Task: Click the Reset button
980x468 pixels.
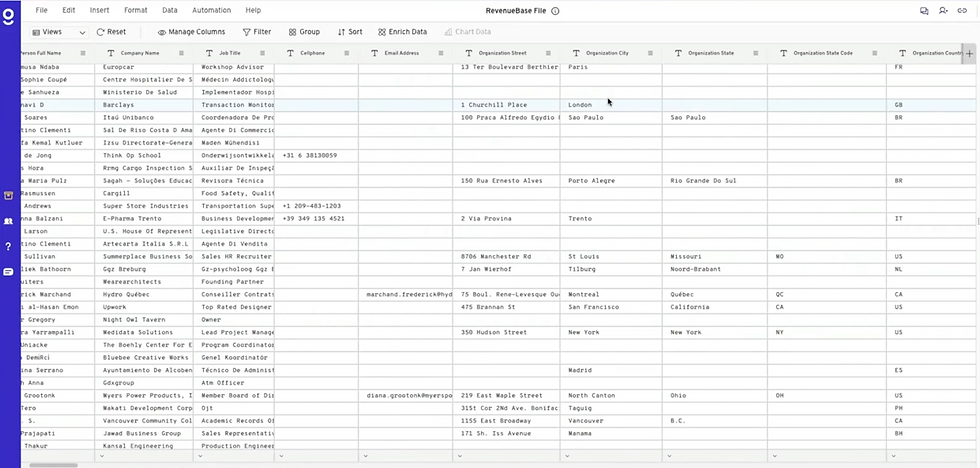Action: pos(111,32)
